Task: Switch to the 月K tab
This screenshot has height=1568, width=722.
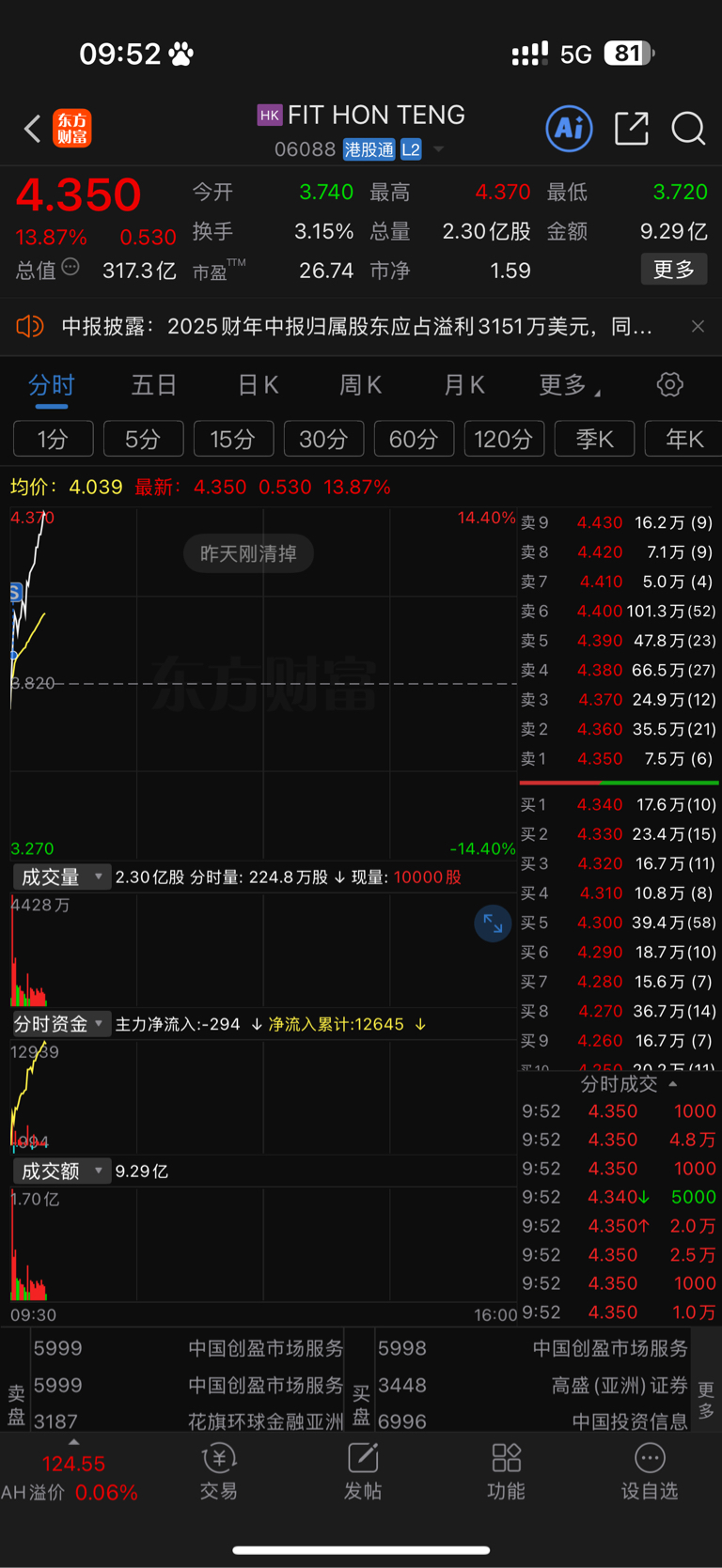Action: click(x=463, y=384)
